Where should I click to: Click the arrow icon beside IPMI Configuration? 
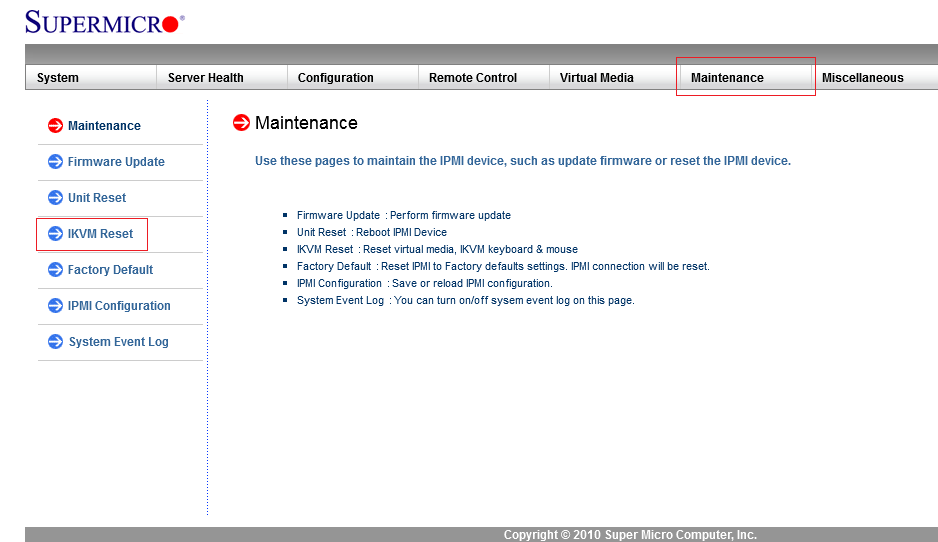[x=55, y=306]
